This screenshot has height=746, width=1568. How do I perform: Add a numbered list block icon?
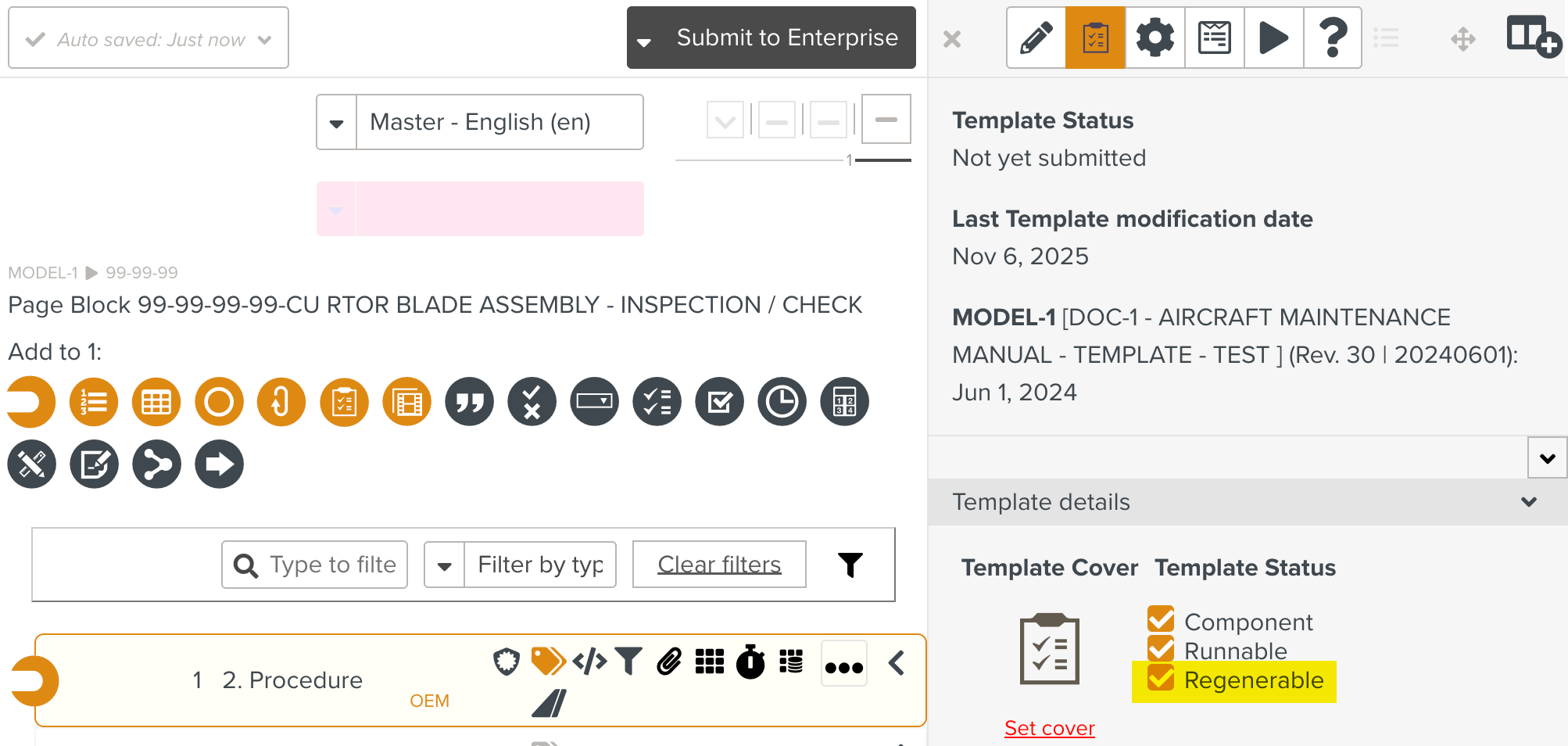click(x=94, y=402)
